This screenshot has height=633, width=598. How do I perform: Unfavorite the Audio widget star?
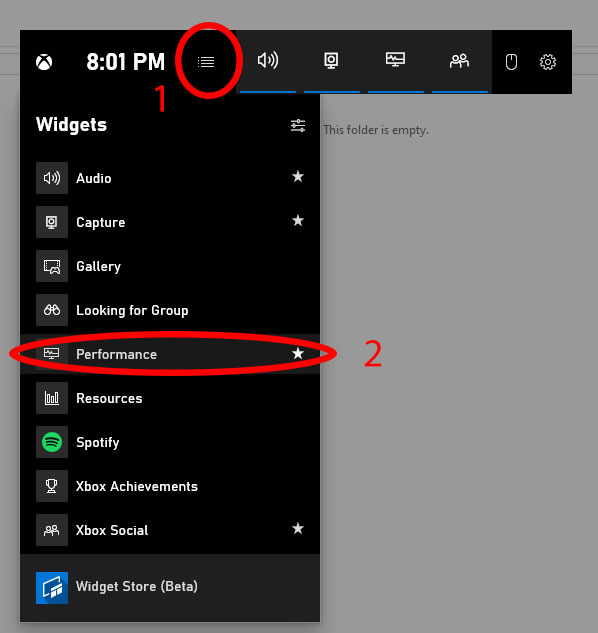point(298,176)
